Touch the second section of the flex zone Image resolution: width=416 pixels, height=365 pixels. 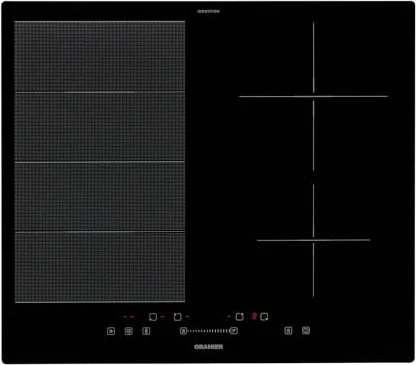coord(100,127)
